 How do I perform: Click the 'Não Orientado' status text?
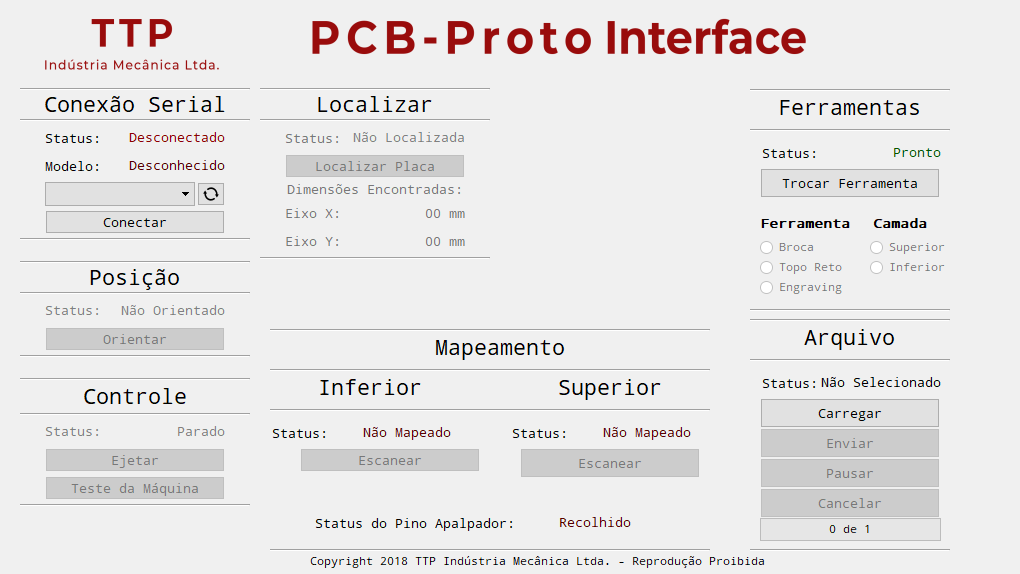[x=172, y=310]
